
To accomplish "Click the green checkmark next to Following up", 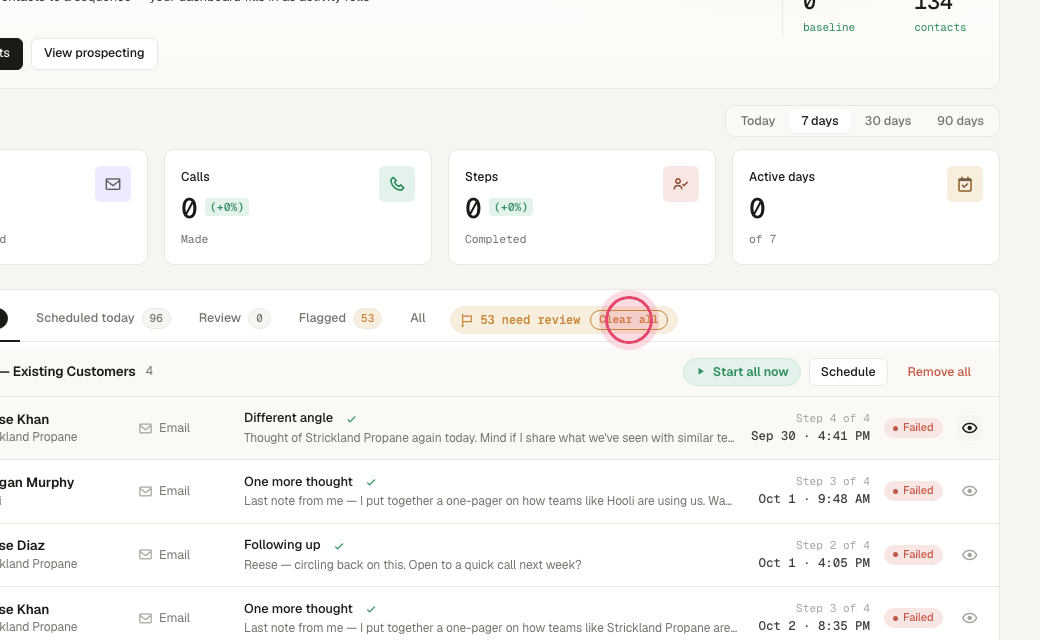I will pyautogui.click(x=339, y=546).
